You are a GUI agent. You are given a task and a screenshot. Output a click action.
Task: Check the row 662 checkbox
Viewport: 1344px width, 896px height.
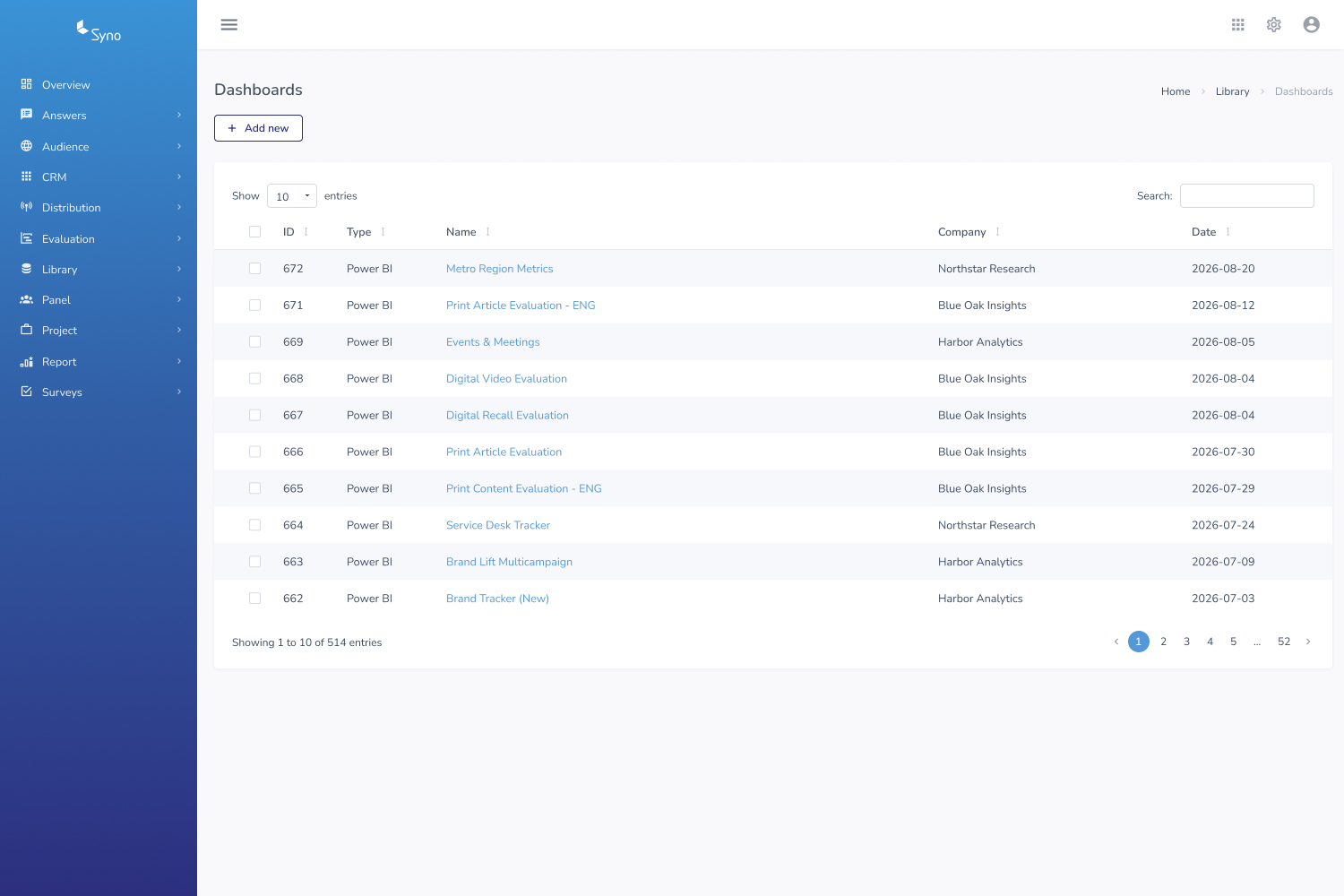(x=254, y=599)
